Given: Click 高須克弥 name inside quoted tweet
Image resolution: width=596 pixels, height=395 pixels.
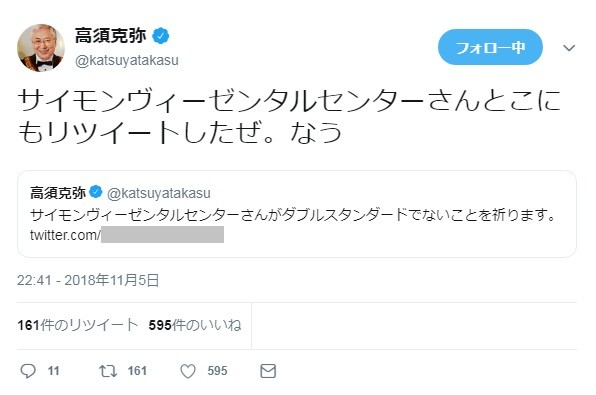Looking at the screenshot, I should tap(58, 193).
